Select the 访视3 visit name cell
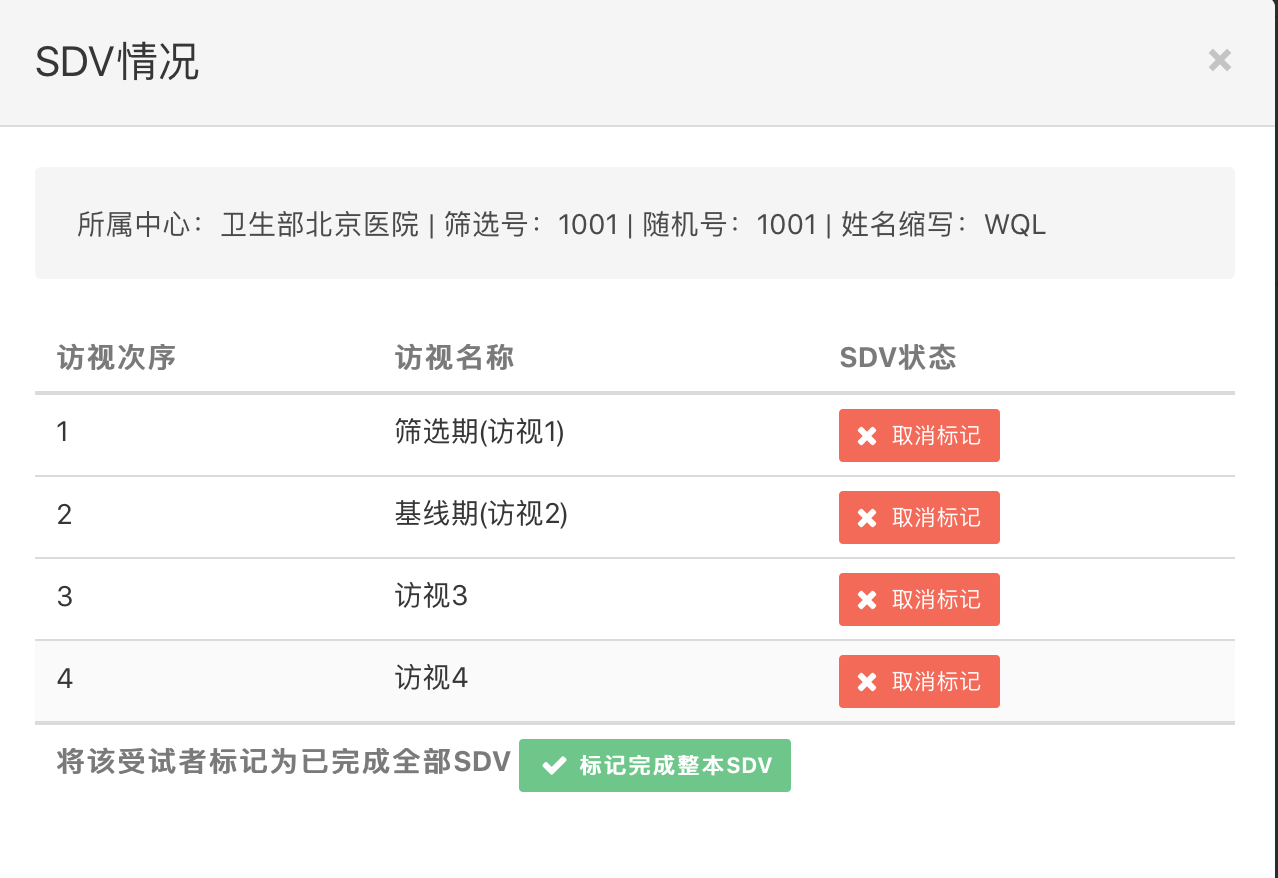The width and height of the screenshot is (1278, 878). coord(431,596)
